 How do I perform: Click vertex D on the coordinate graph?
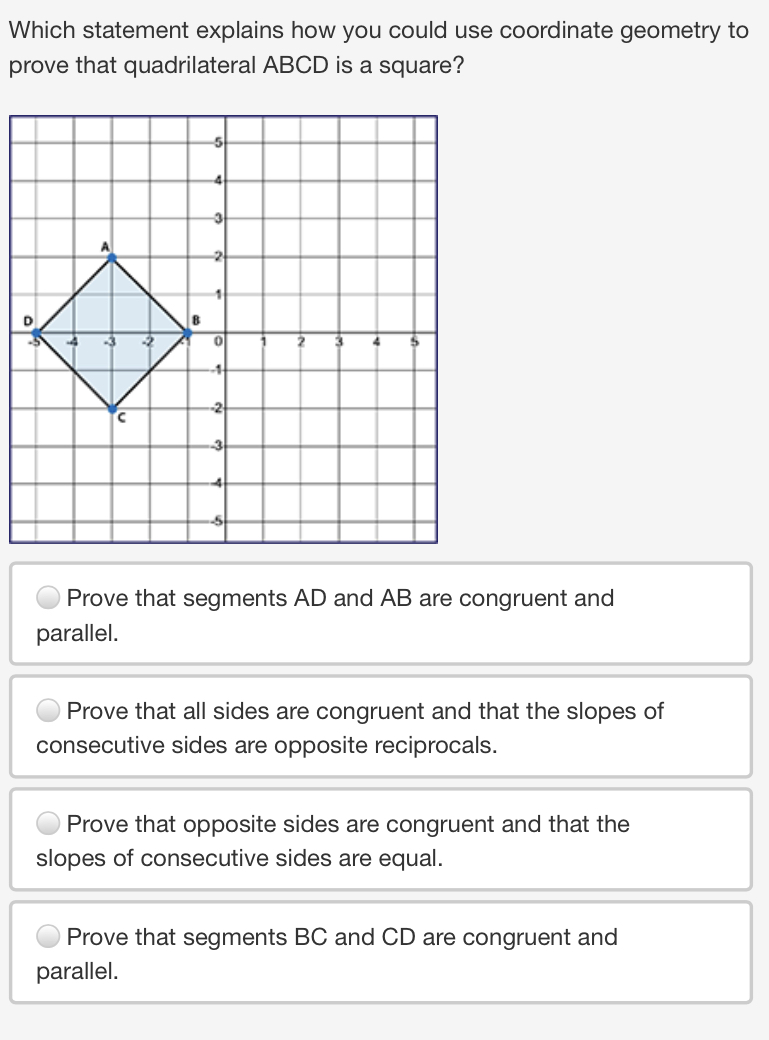[35, 332]
